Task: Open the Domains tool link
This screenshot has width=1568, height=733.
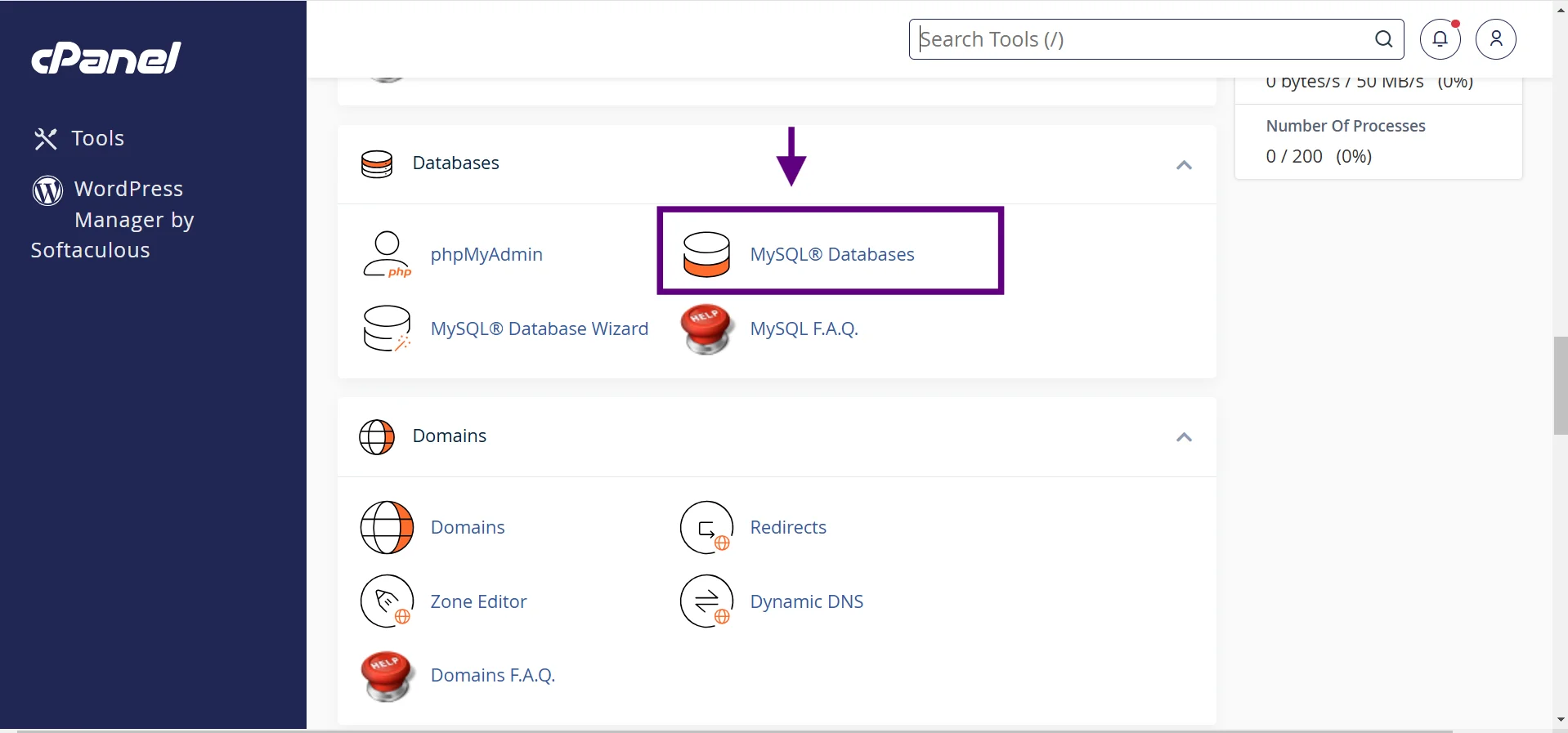Action: point(468,527)
